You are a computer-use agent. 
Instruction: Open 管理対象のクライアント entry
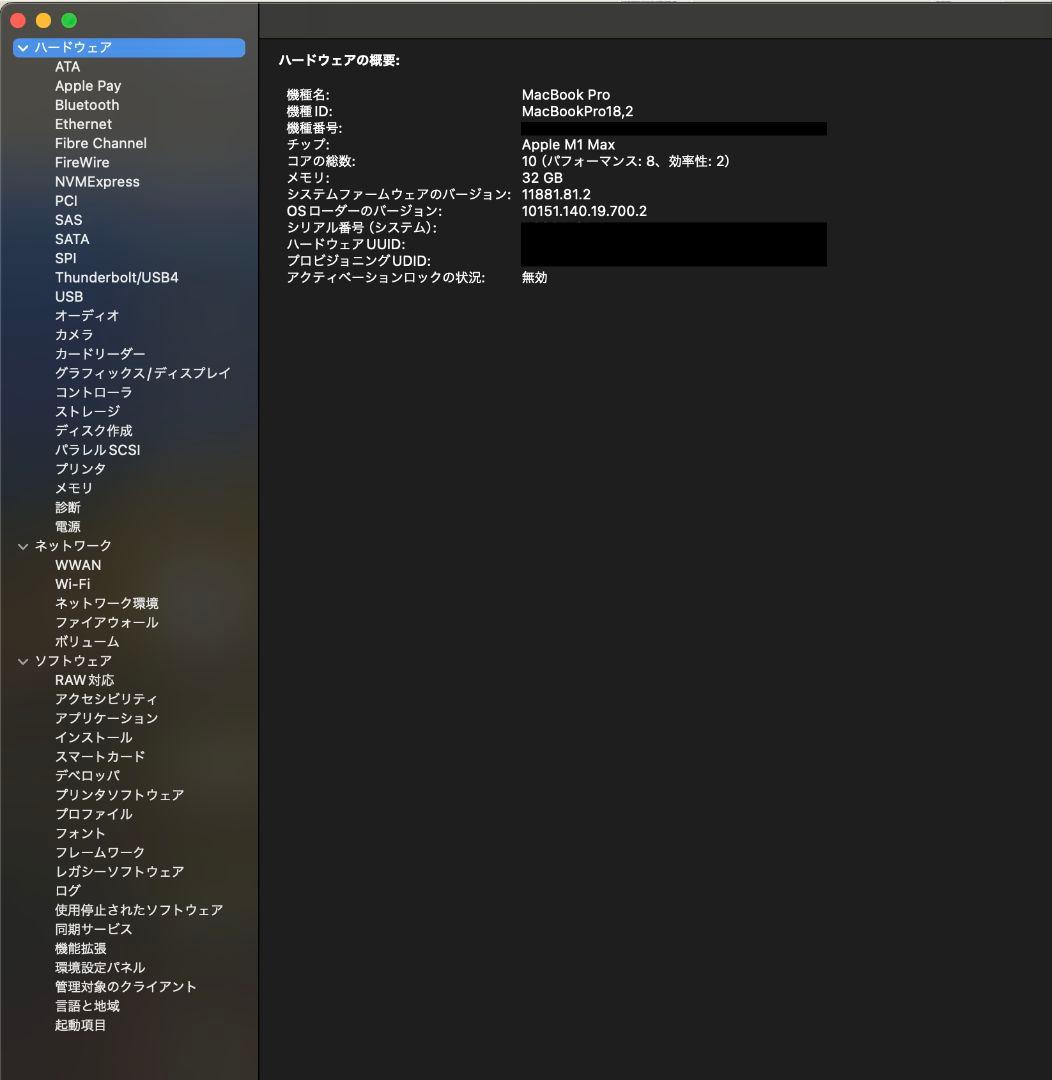pyautogui.click(x=126, y=987)
